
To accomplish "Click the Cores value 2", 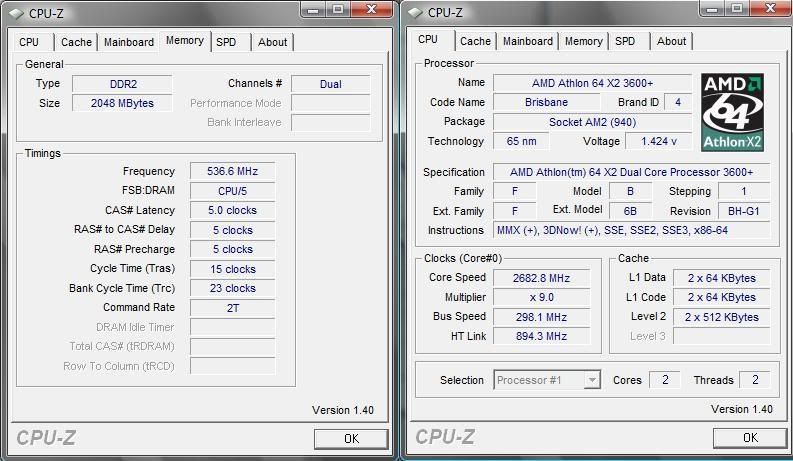I will coord(665,380).
